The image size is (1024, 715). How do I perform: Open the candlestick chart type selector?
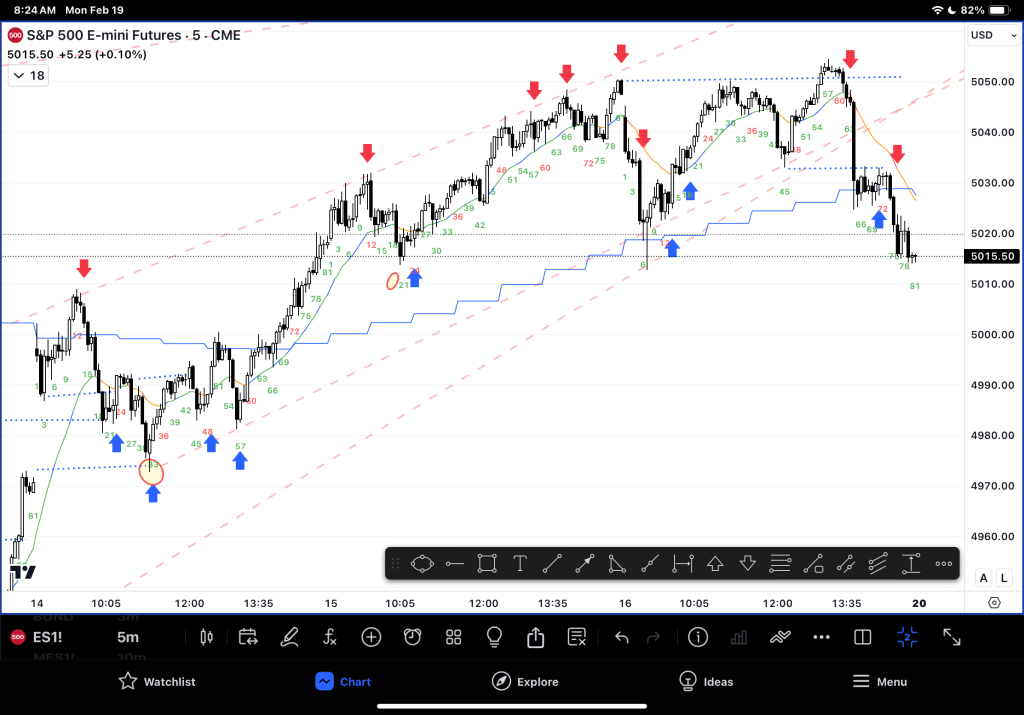208,637
